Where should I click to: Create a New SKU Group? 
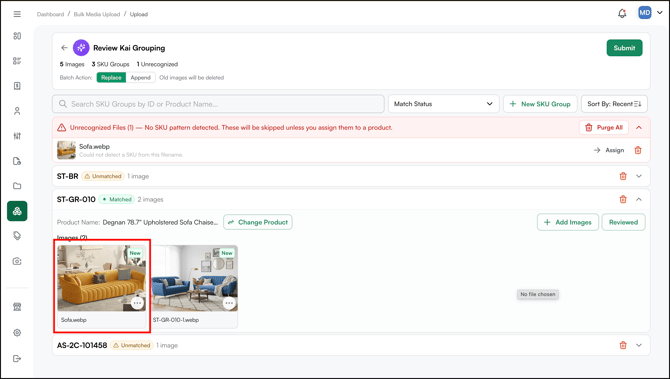coord(540,104)
